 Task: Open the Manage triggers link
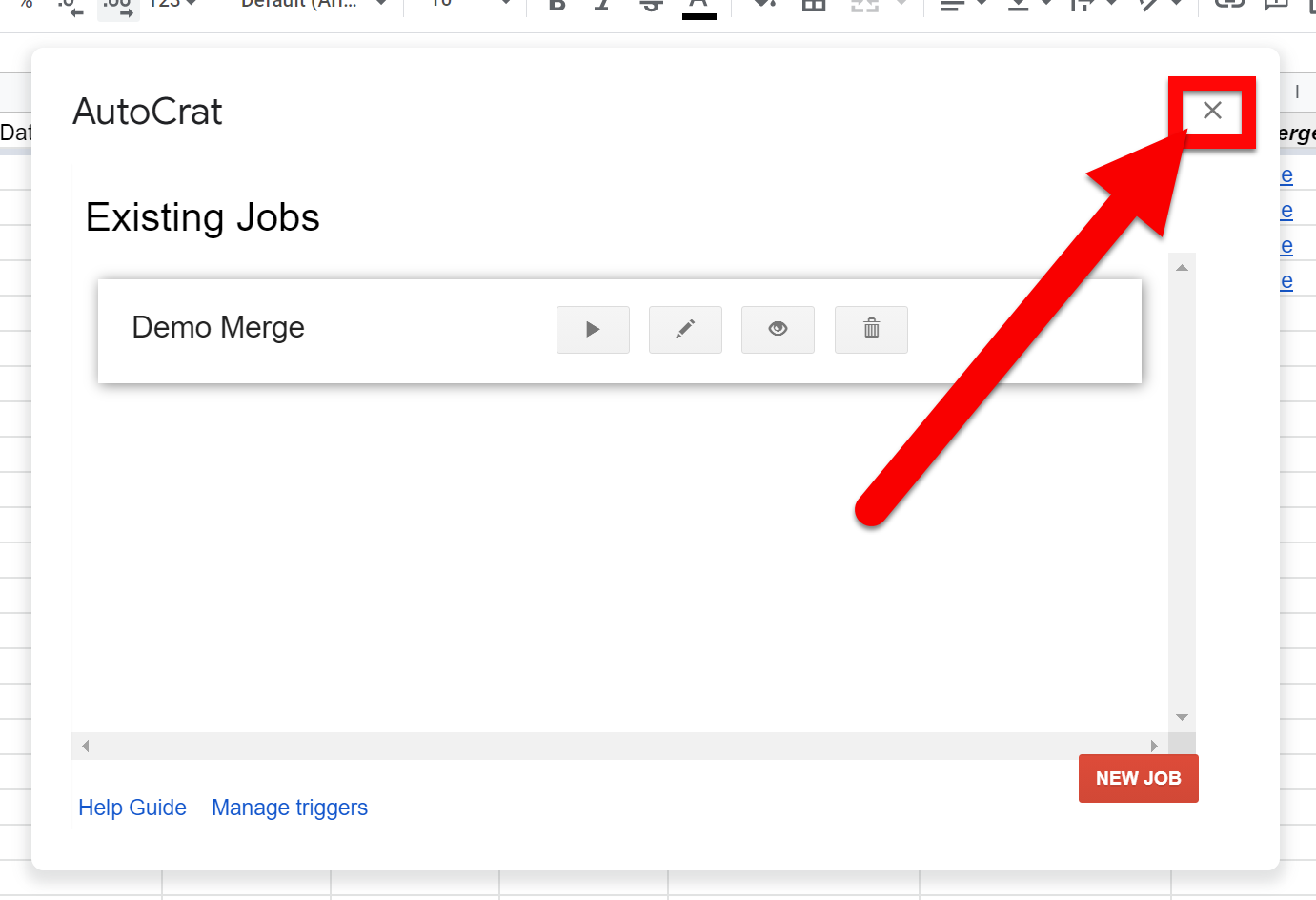(x=290, y=808)
